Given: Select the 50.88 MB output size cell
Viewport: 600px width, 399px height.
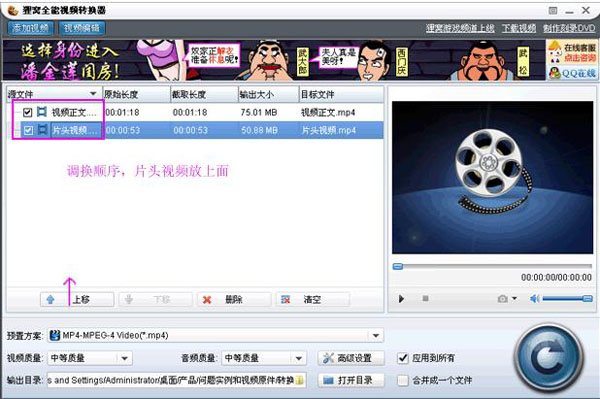Looking at the screenshot, I should pos(259,130).
